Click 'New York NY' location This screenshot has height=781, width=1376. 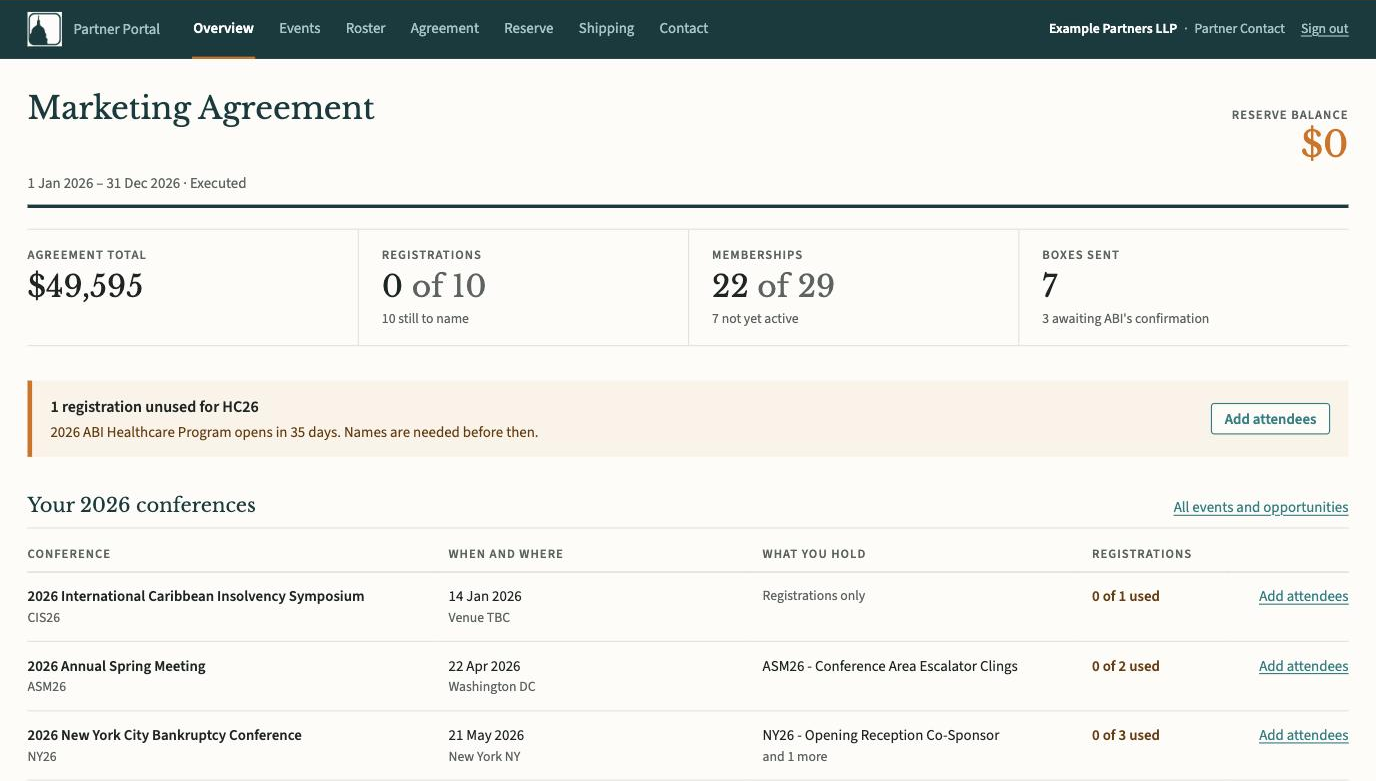coord(484,757)
